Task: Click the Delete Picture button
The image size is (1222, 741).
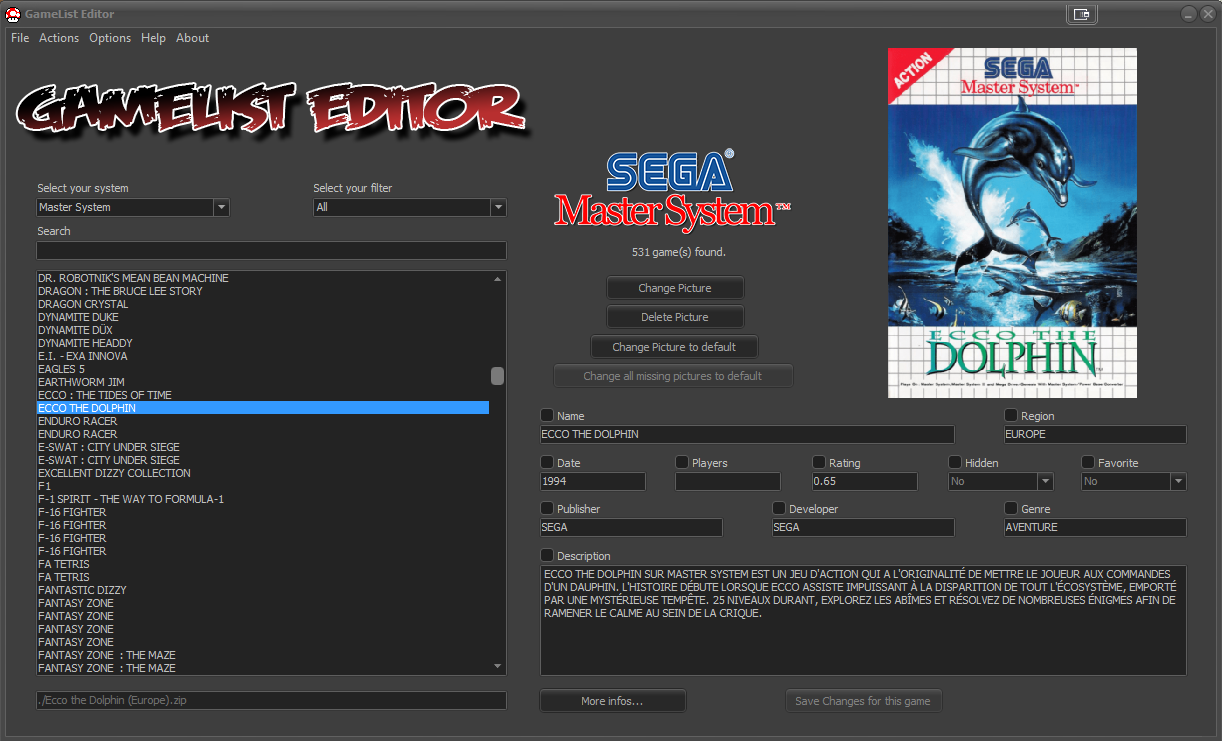Action: (675, 317)
